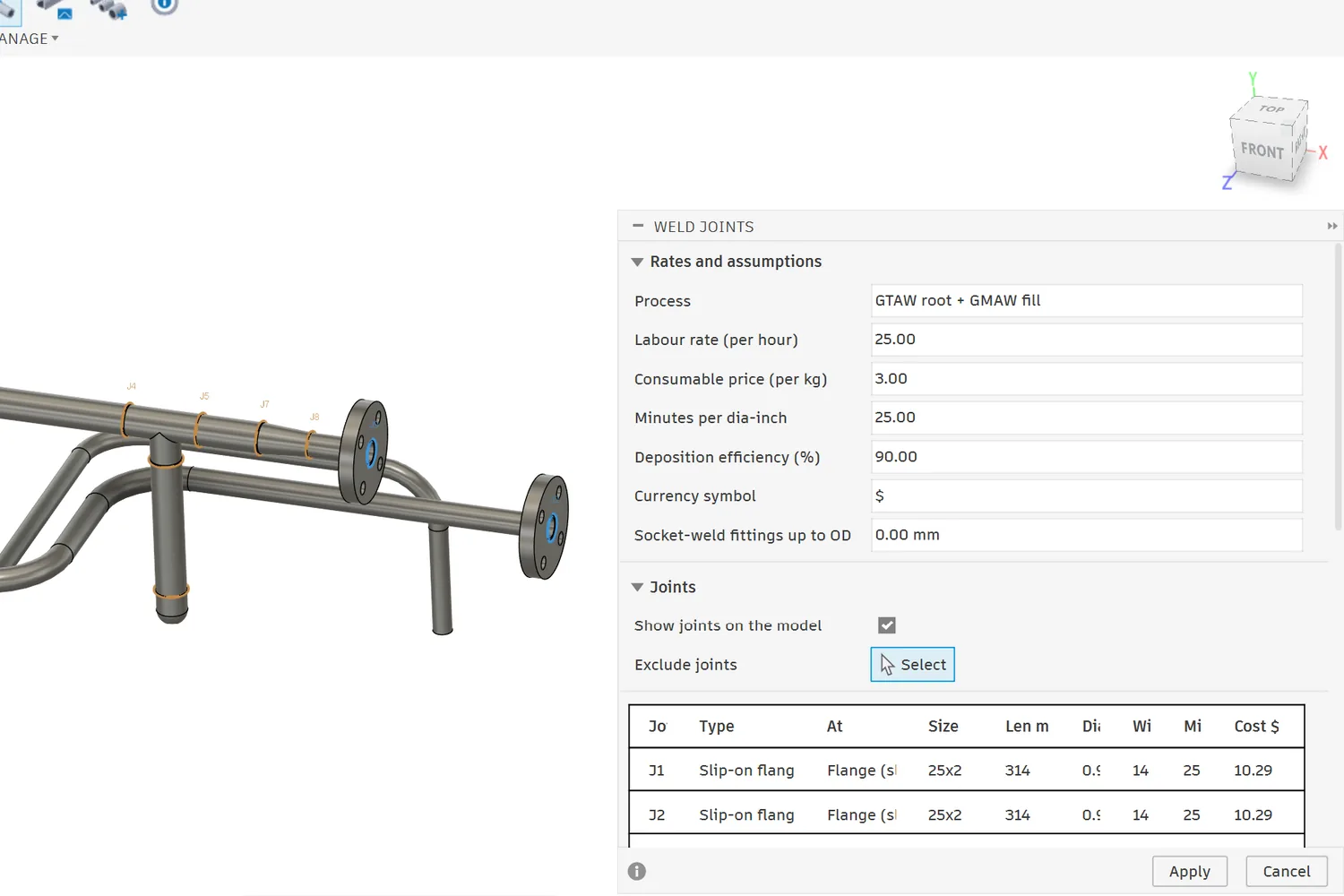Image resolution: width=1344 pixels, height=896 pixels.
Task: Click the Apply button
Action: (x=1189, y=871)
